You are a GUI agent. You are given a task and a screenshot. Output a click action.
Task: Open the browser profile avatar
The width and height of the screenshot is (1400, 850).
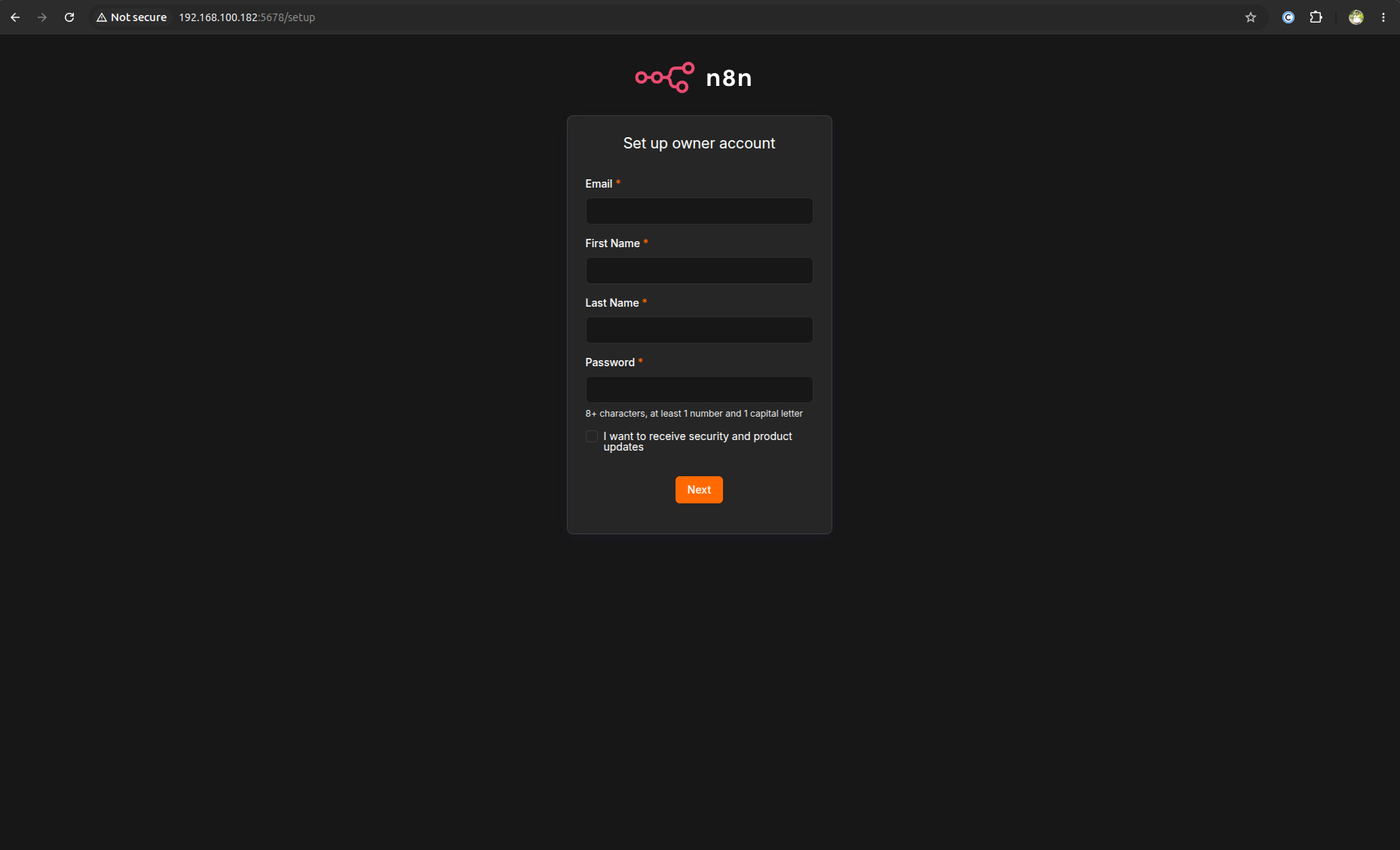click(1356, 17)
